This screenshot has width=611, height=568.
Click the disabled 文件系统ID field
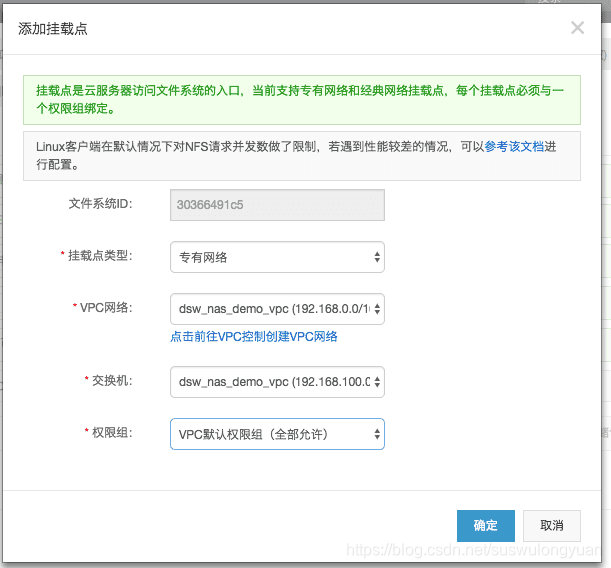pos(277,205)
